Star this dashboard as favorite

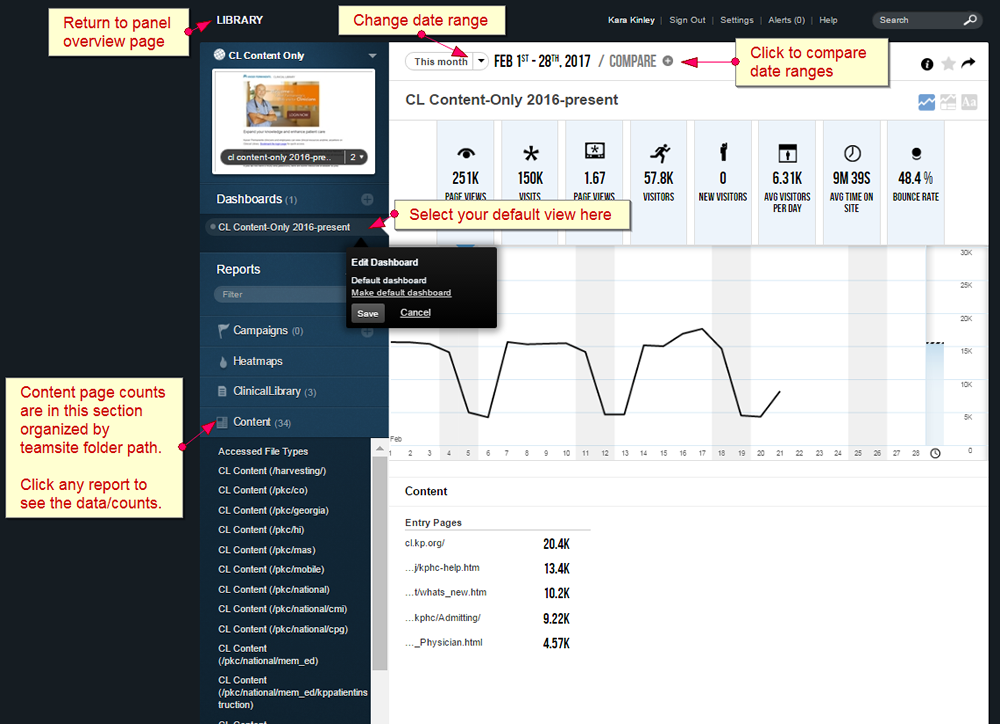click(948, 64)
